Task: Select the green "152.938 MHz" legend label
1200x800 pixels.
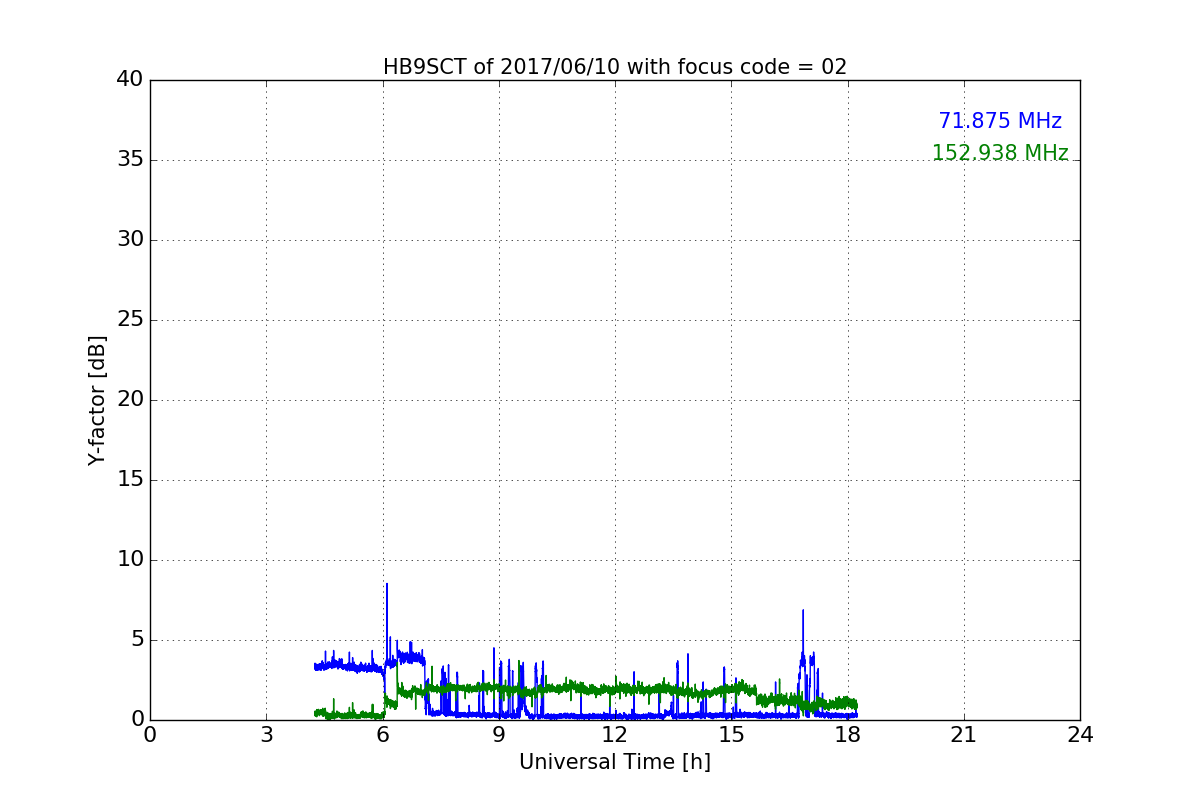Action: (1000, 153)
